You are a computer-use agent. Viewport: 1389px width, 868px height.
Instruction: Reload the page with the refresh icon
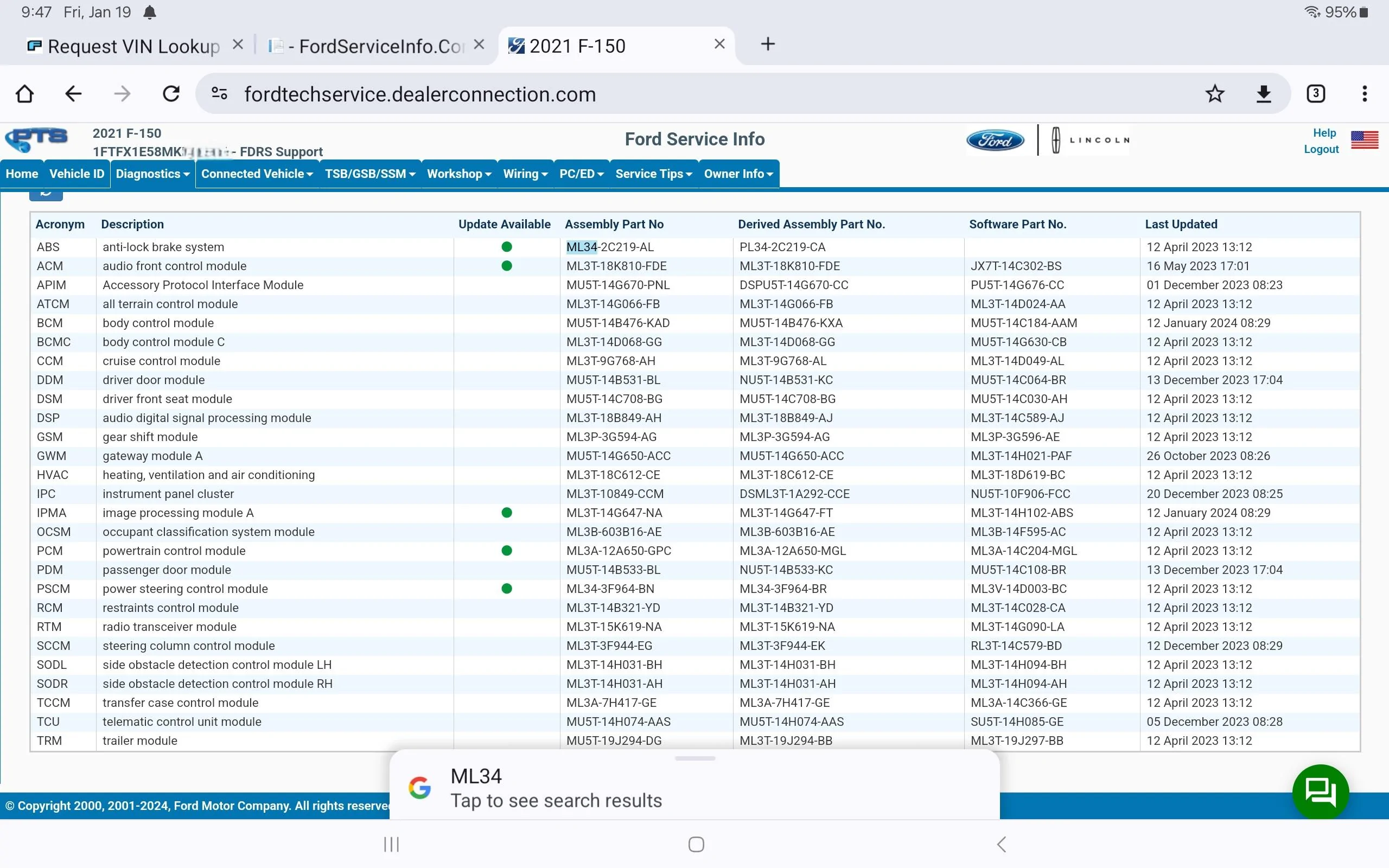coord(170,93)
